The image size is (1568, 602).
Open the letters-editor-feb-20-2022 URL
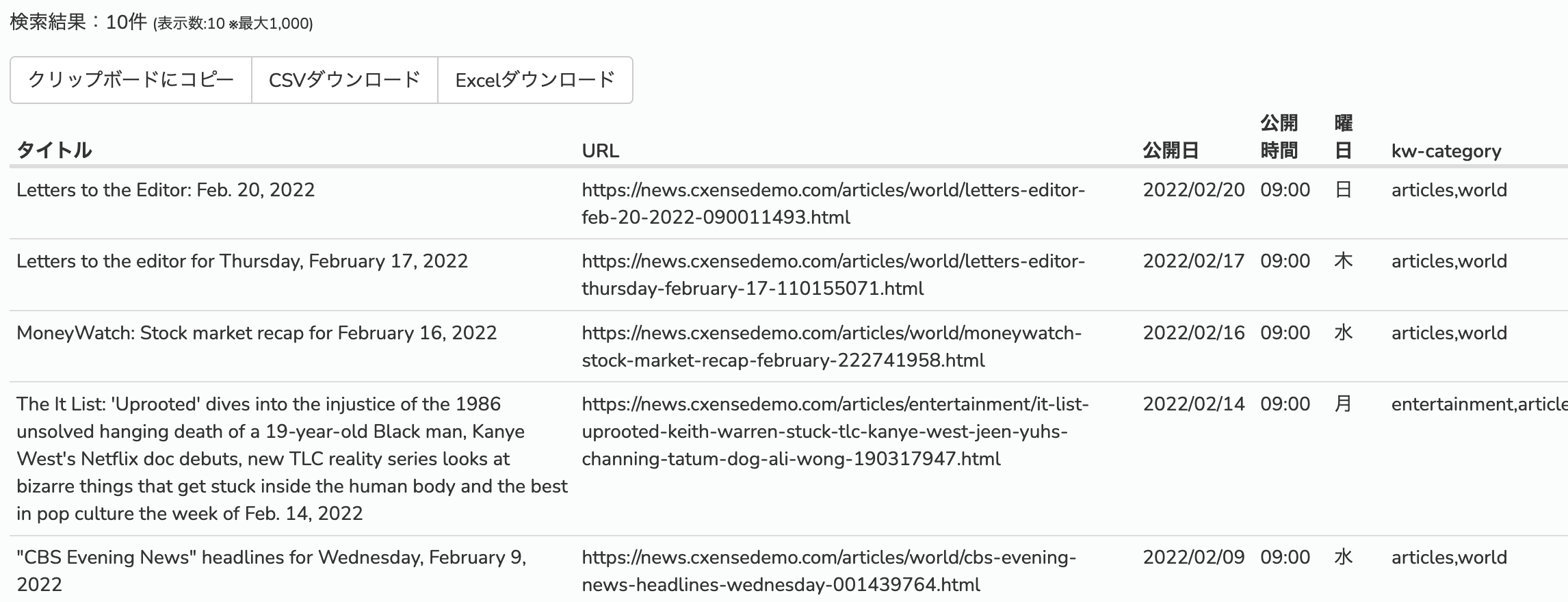click(x=833, y=203)
